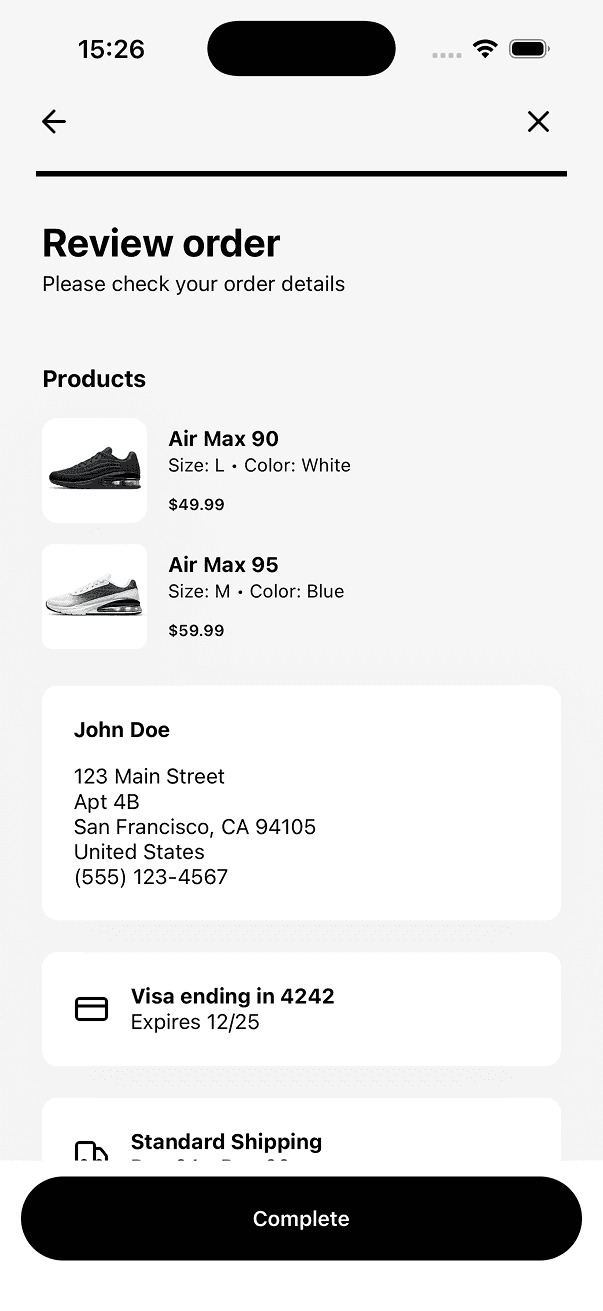Tap the battery indicator in the status bar

(x=529, y=47)
